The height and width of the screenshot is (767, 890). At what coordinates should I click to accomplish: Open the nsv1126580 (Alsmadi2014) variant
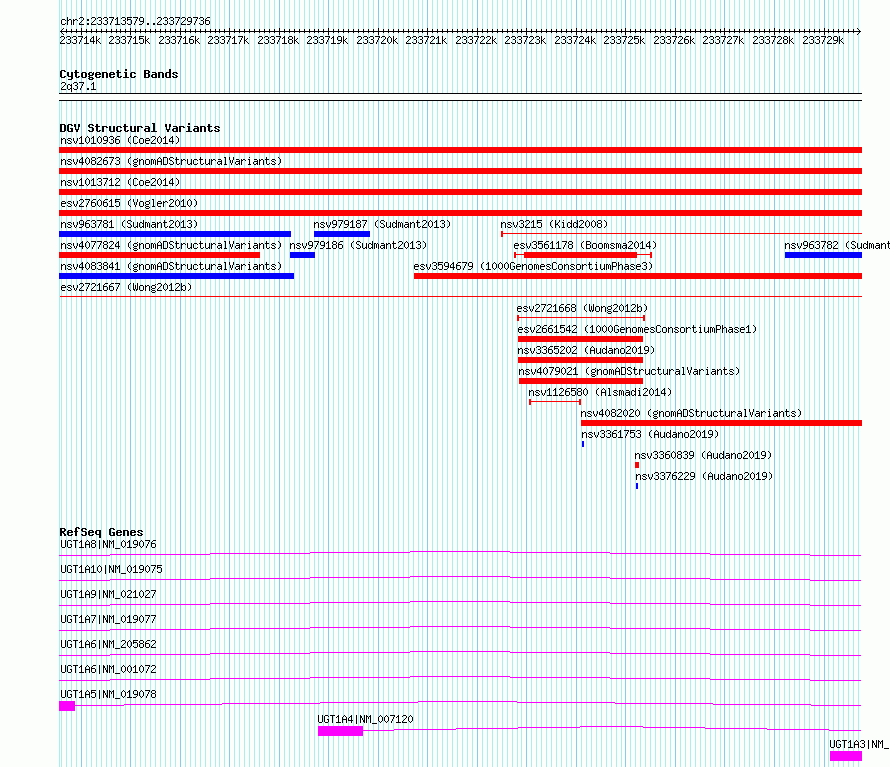point(555,402)
